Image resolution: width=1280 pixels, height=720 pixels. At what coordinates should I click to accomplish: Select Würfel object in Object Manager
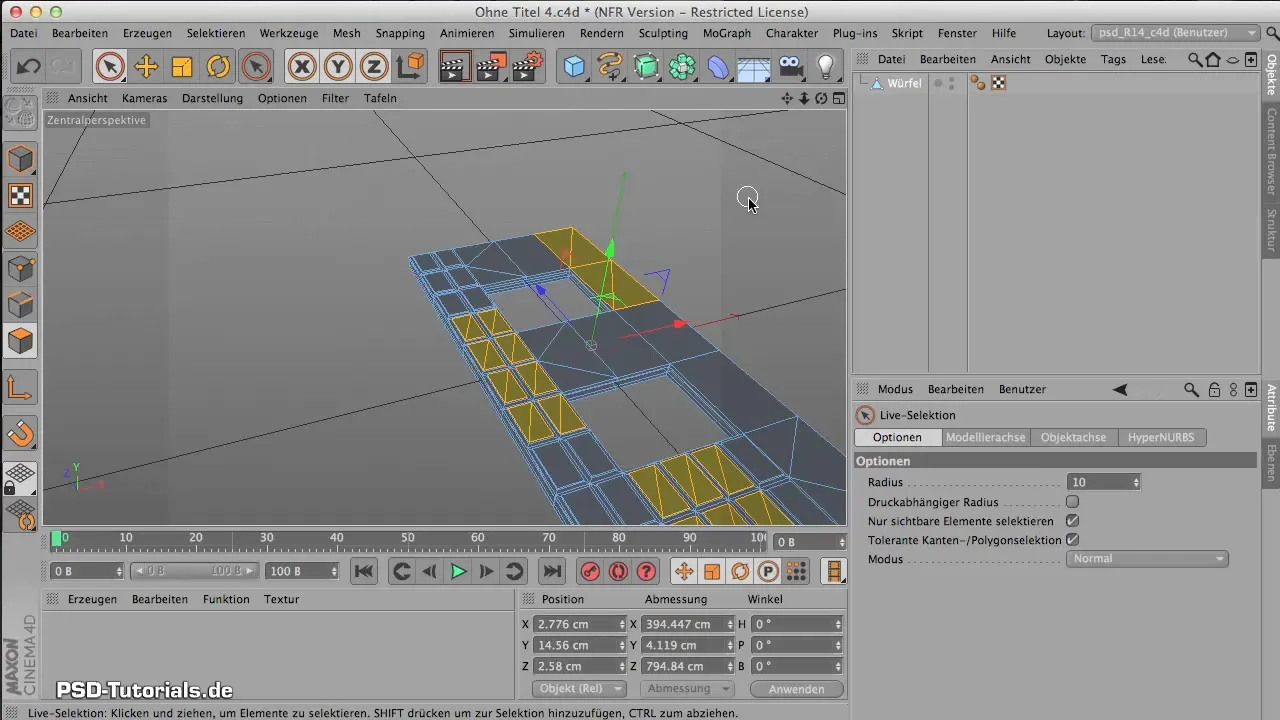coord(904,83)
